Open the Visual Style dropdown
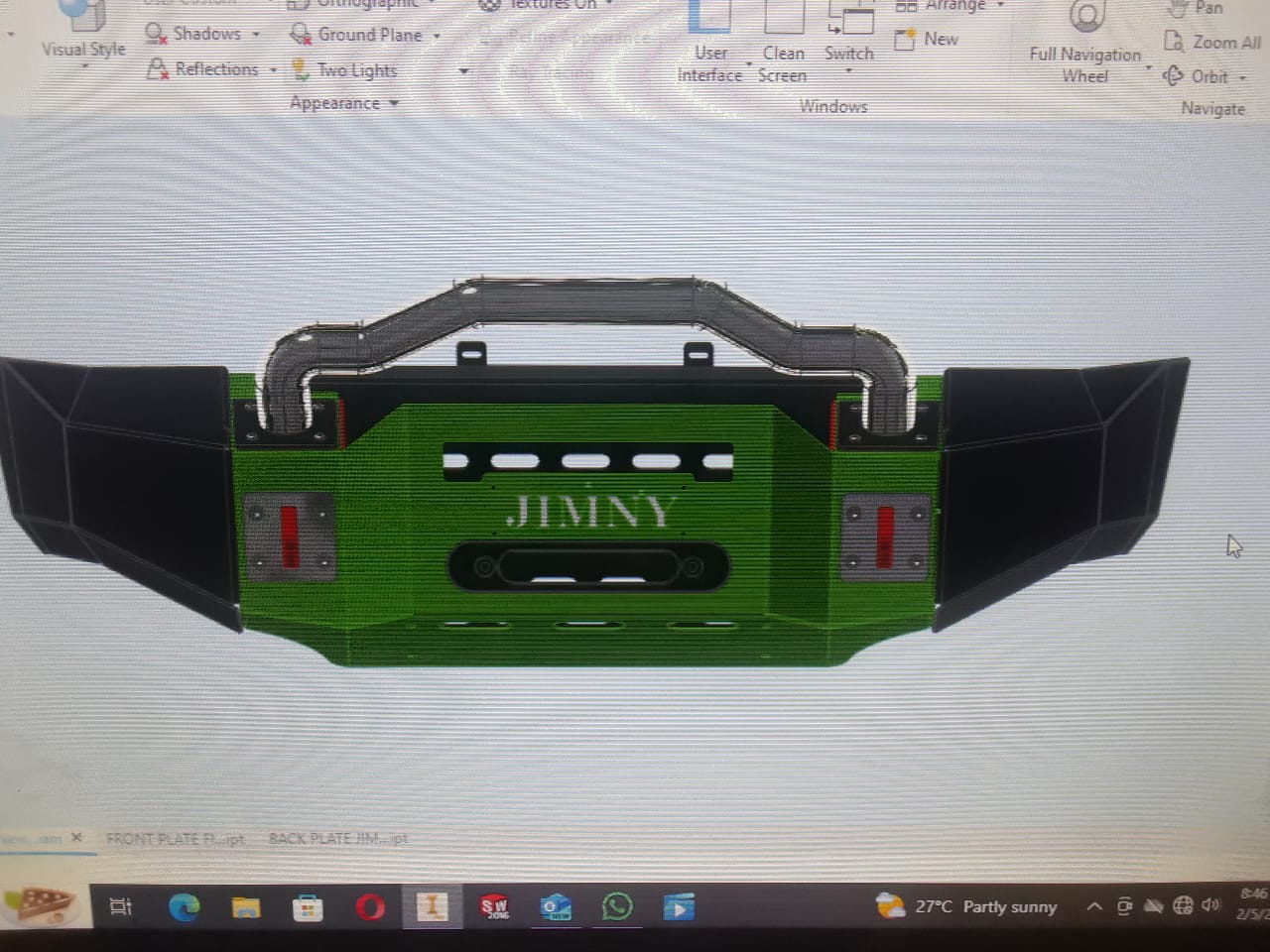 point(83,50)
